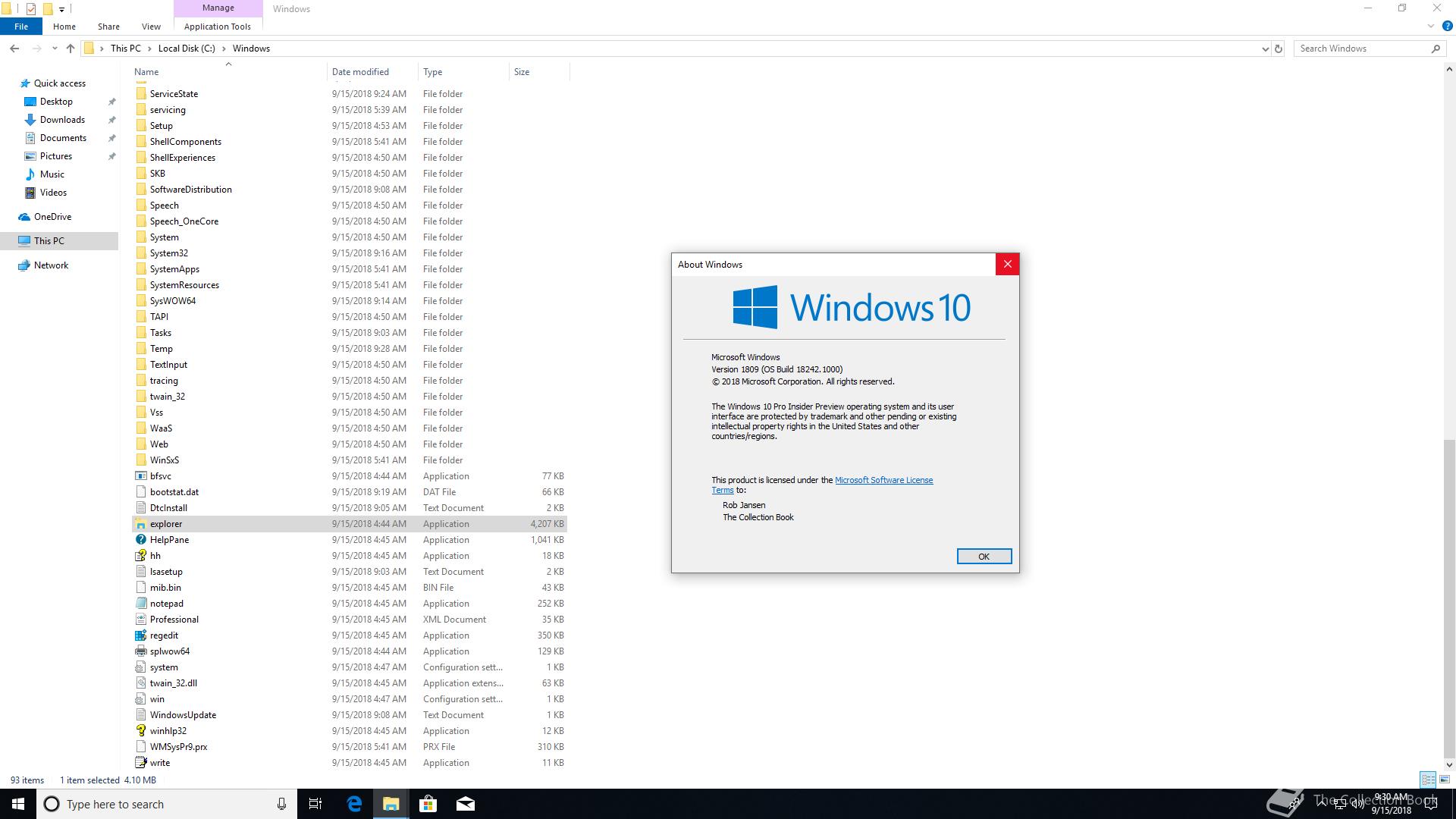Select the winhlp32 application icon

(140, 731)
